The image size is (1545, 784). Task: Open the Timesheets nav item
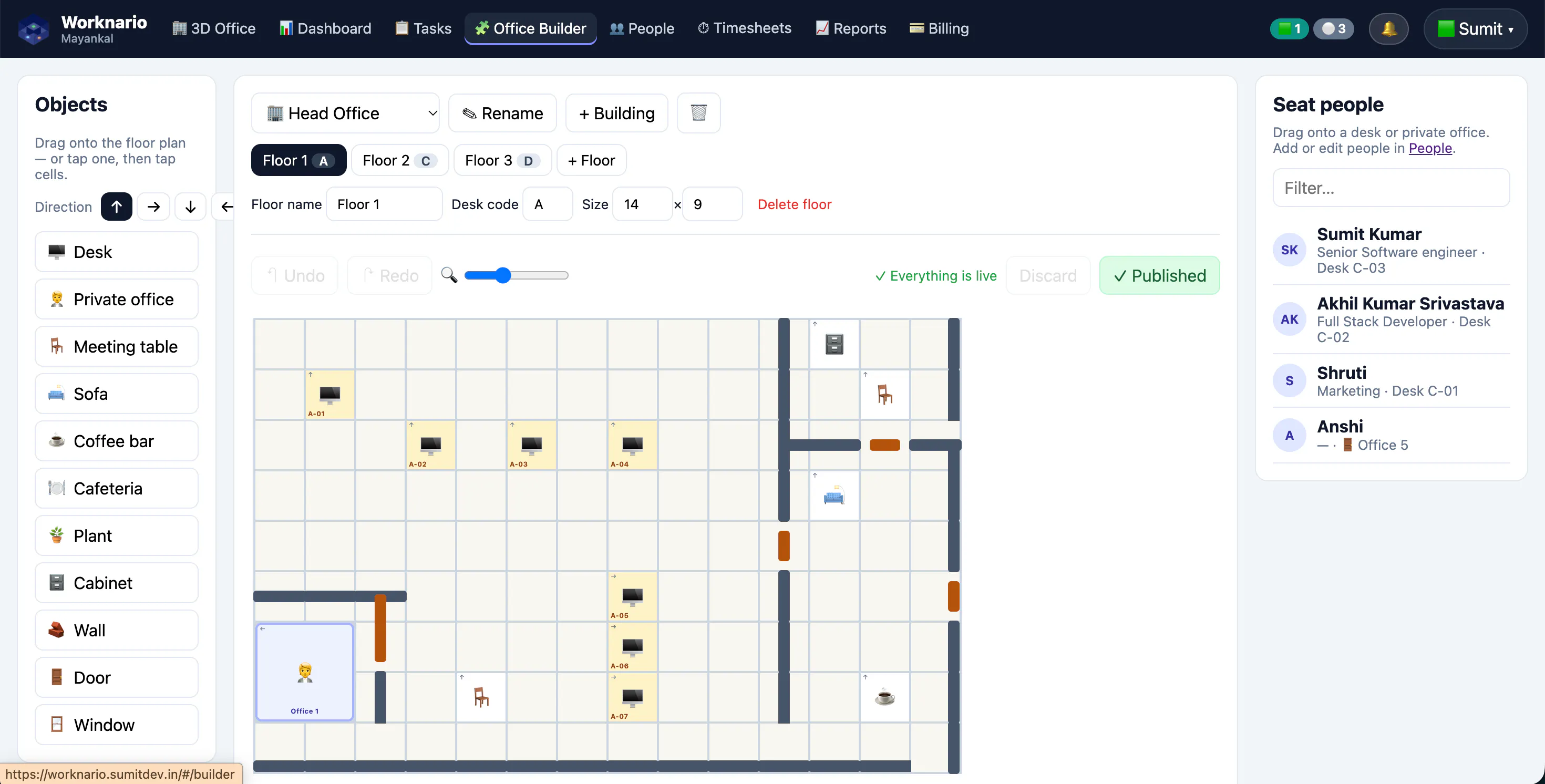click(x=744, y=28)
